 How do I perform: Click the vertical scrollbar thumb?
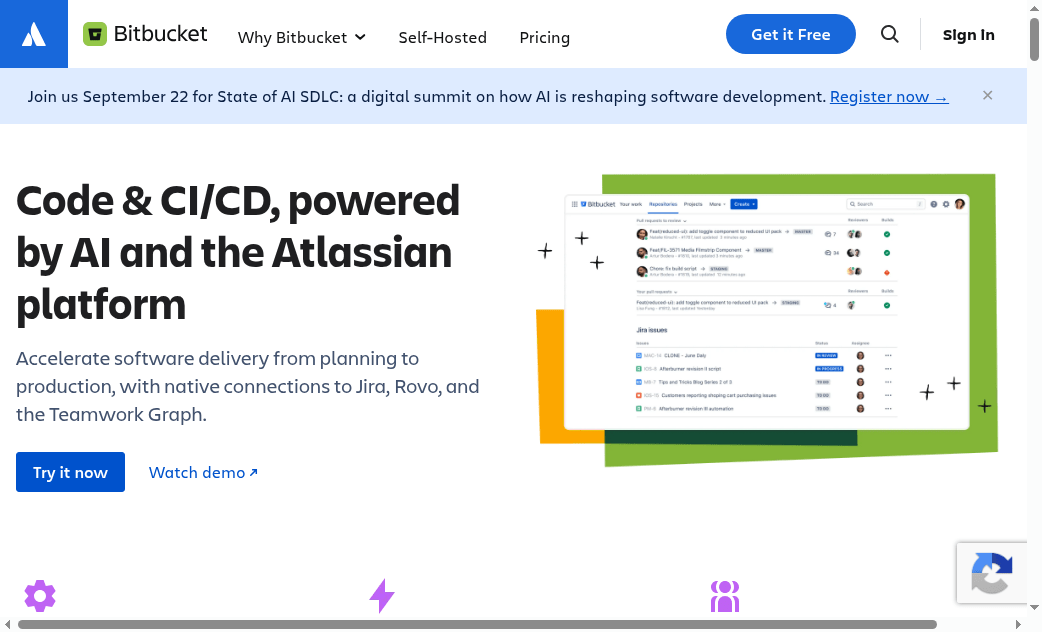click(1035, 39)
